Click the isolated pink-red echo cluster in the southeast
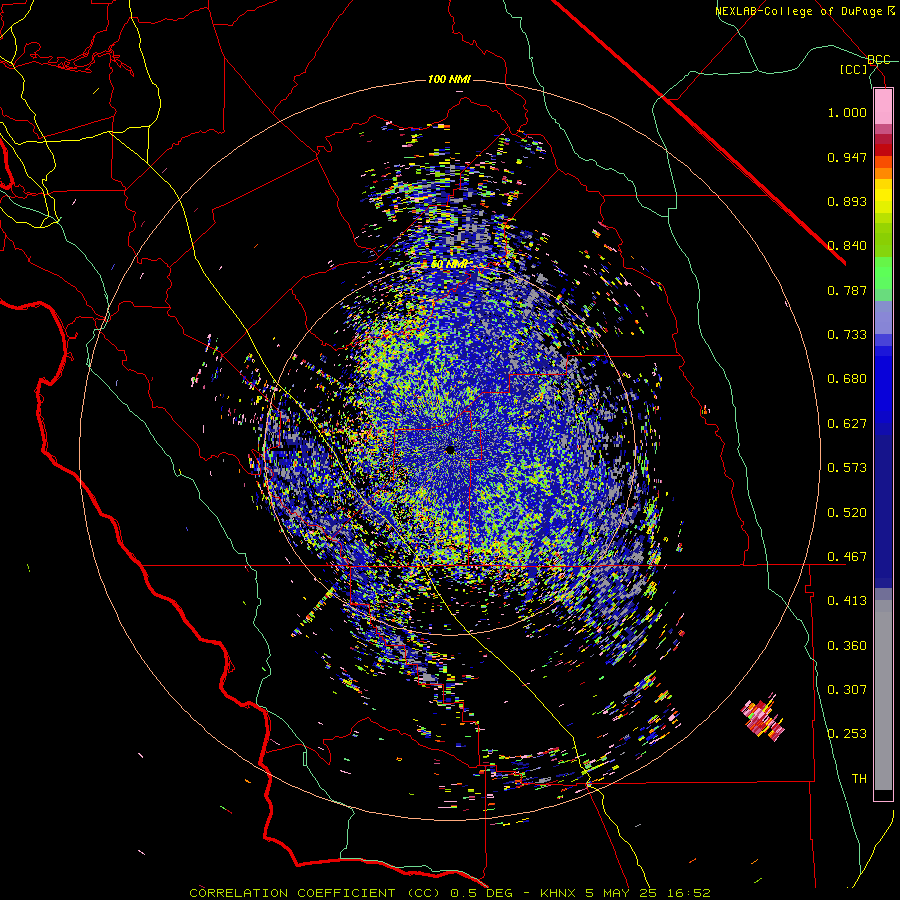 point(762,717)
